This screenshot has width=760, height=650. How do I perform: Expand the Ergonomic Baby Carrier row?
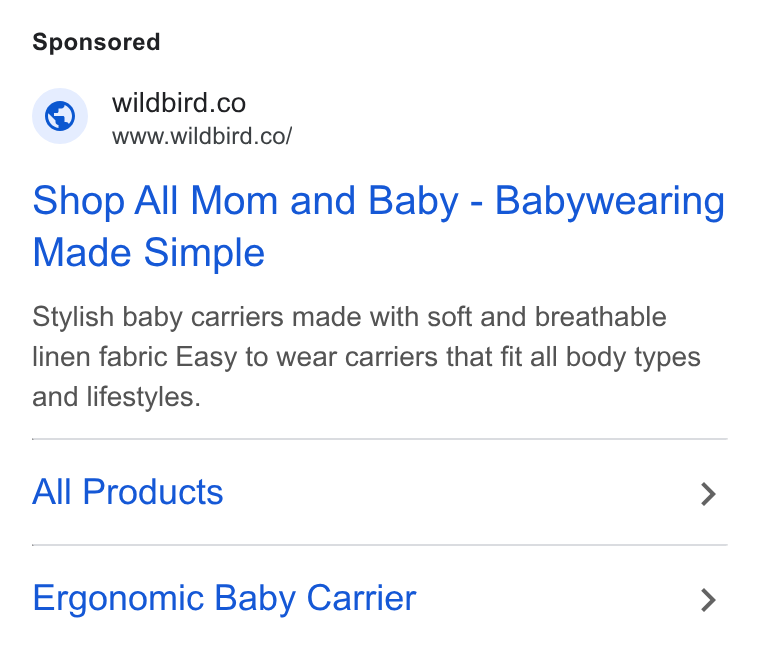(380, 598)
